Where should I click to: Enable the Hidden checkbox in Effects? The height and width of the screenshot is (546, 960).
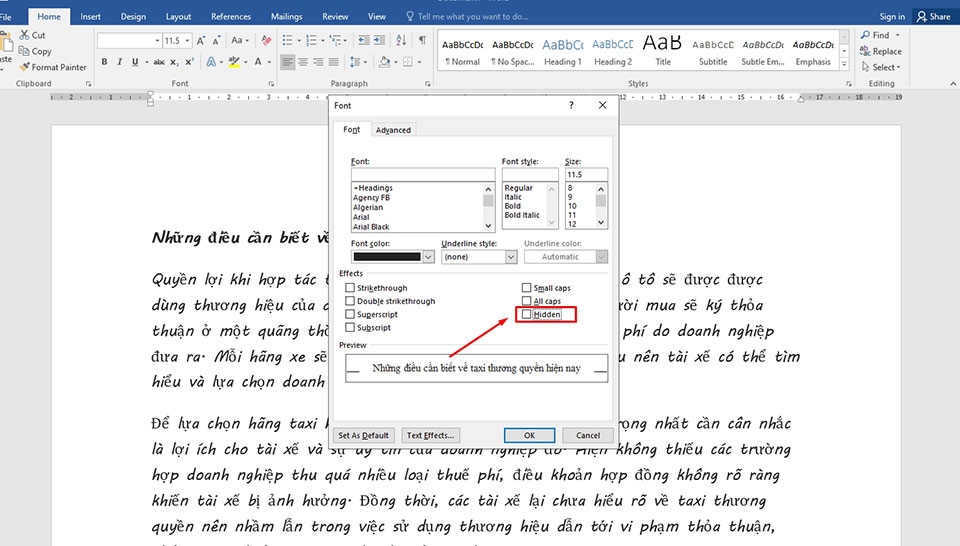pos(527,314)
